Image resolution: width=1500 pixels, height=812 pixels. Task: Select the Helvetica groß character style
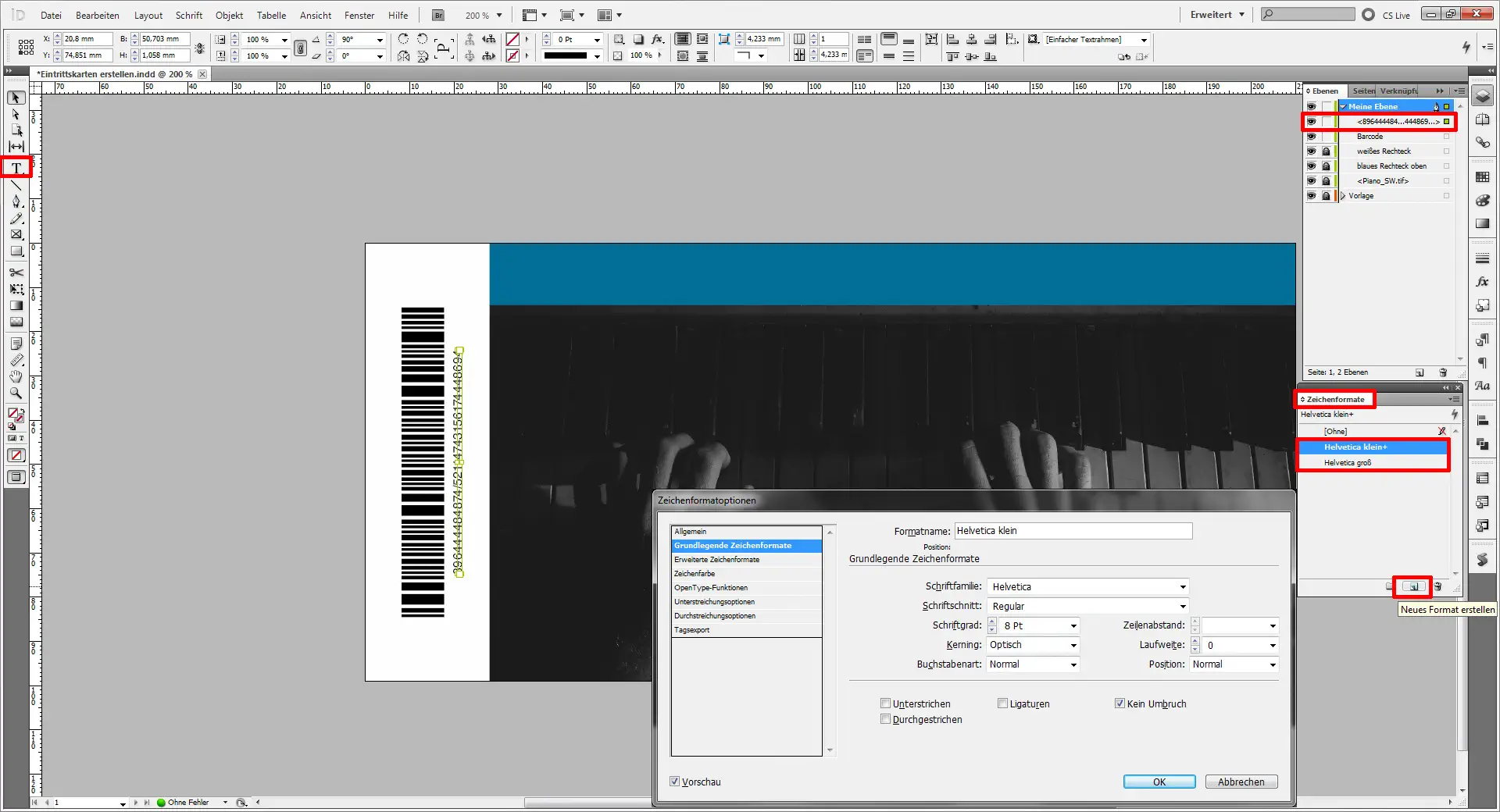[1346, 462]
